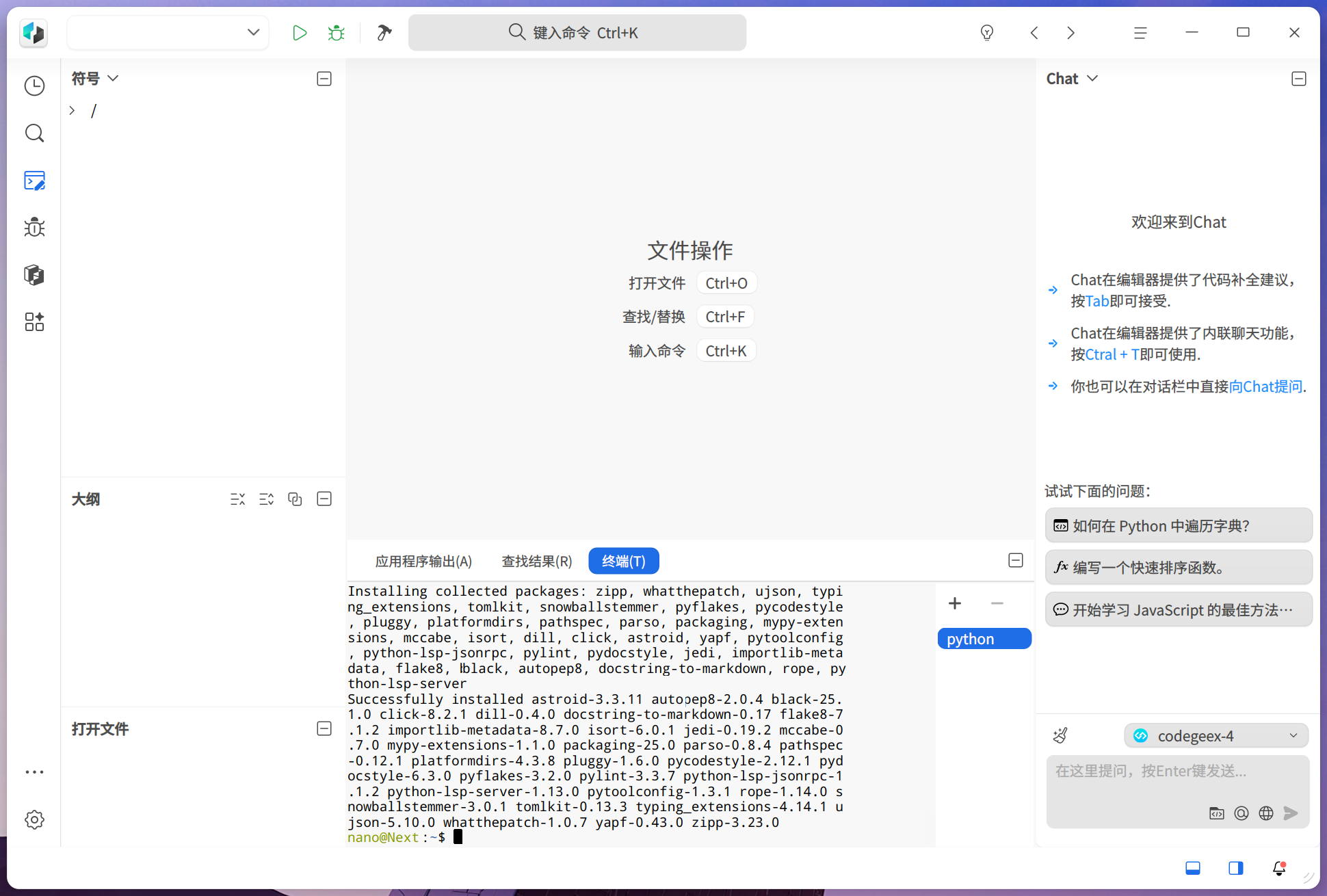The height and width of the screenshot is (896, 1327).
Task: Focus the 键入命令 Ctrl+K command box
Action: 577,33
